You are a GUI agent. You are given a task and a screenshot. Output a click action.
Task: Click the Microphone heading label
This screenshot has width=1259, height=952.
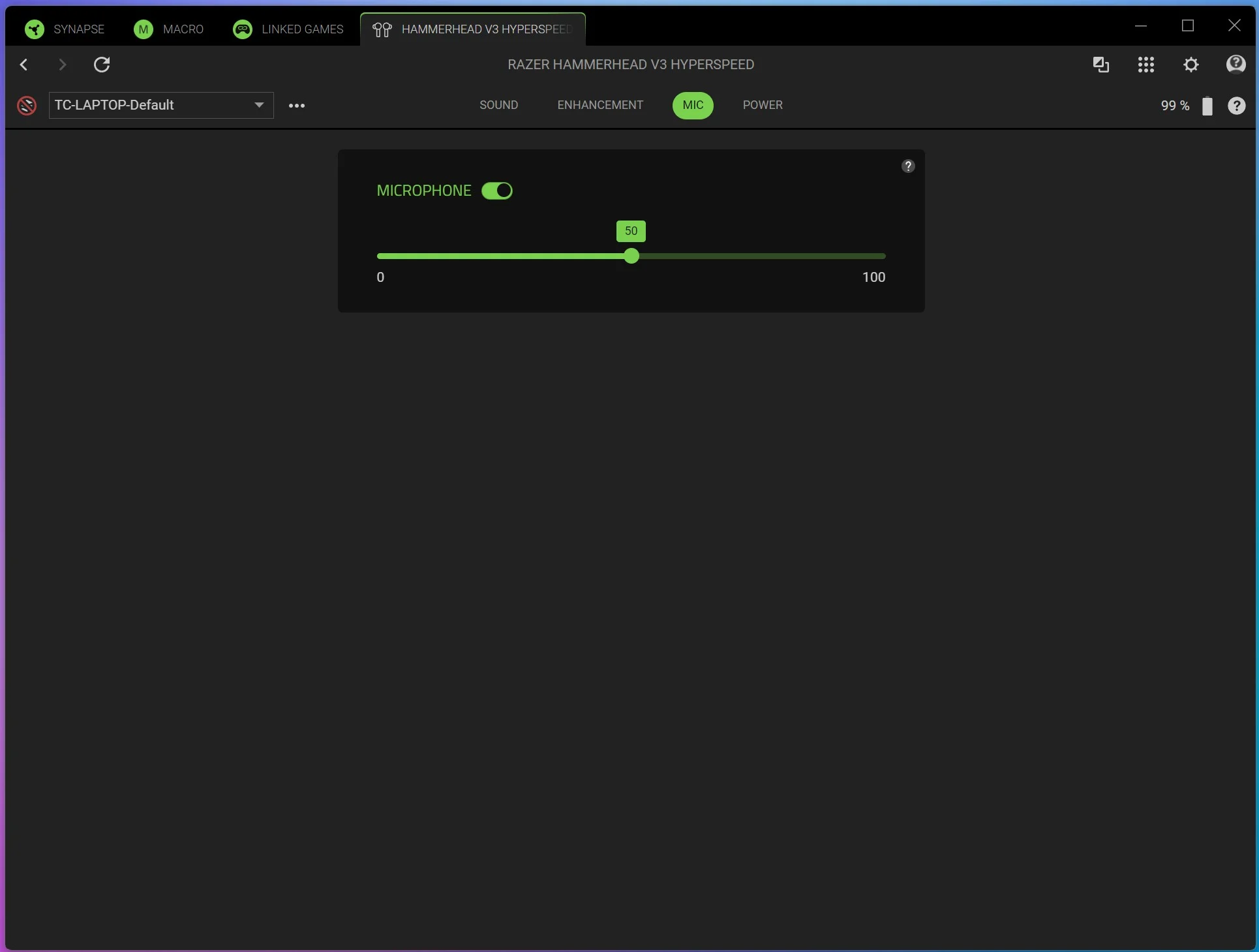pos(424,191)
